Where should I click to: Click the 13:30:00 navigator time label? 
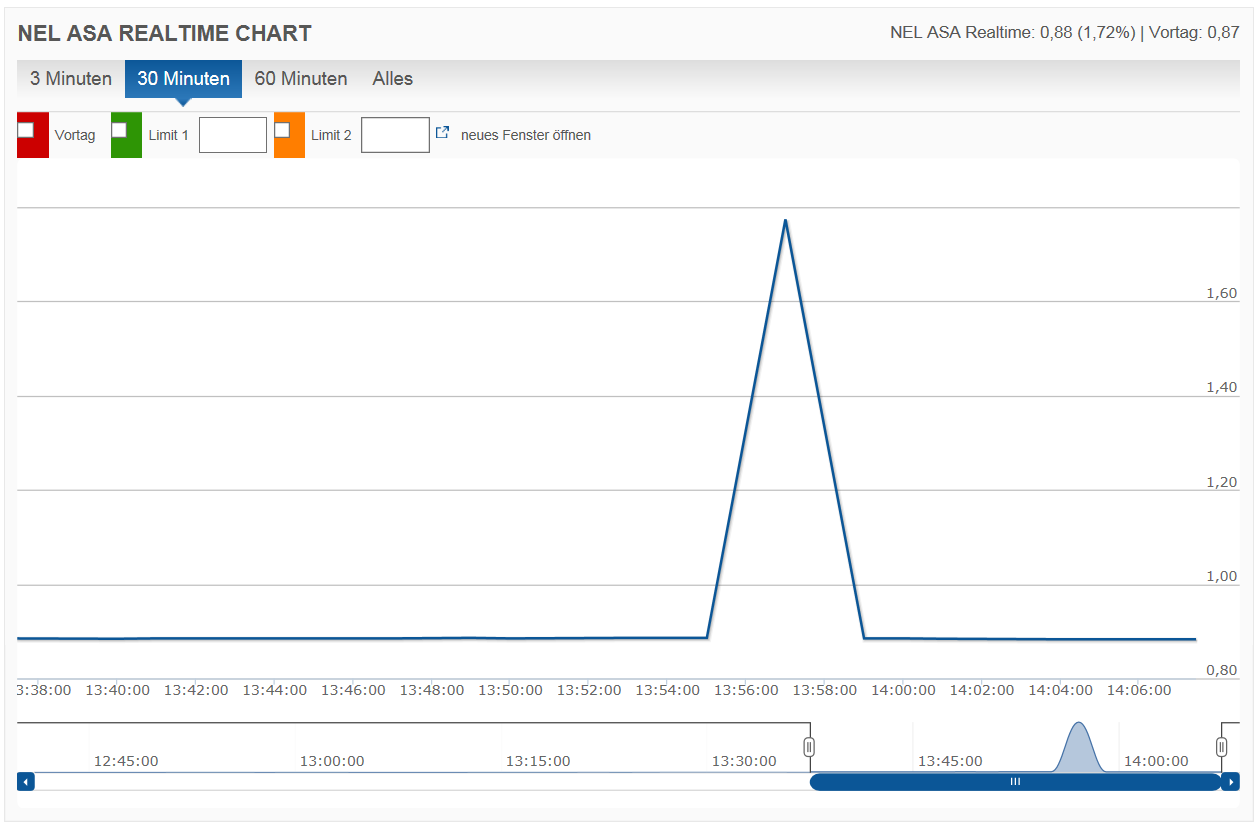point(744,761)
